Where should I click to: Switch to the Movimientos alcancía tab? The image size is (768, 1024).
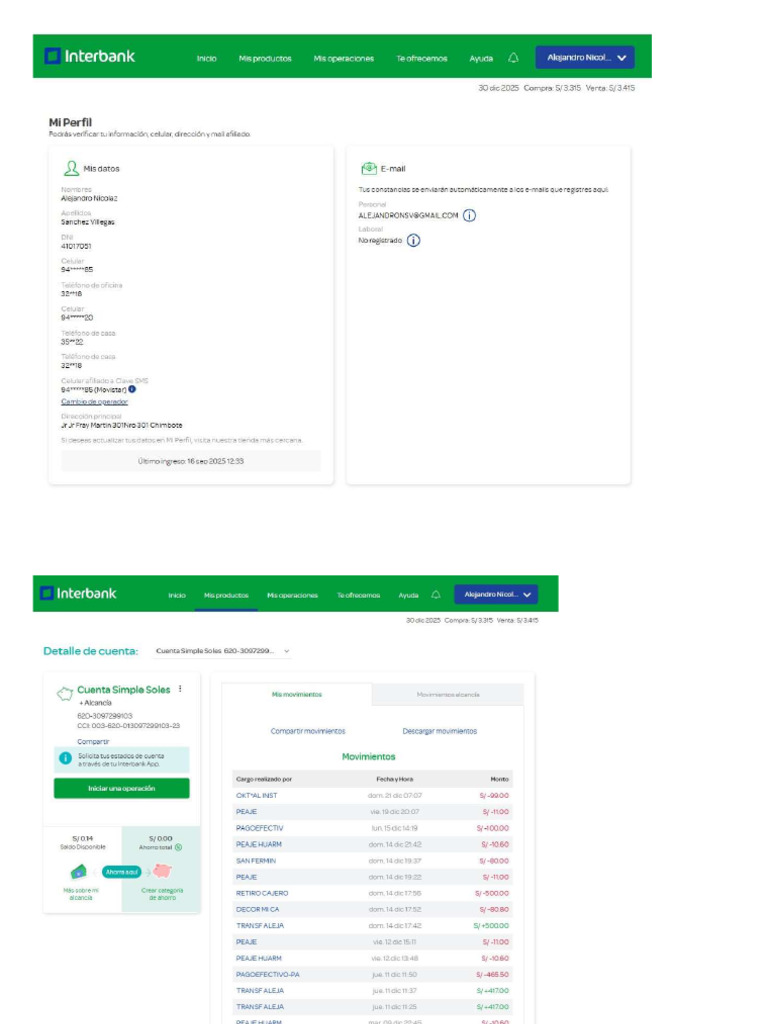pyautogui.click(x=448, y=695)
